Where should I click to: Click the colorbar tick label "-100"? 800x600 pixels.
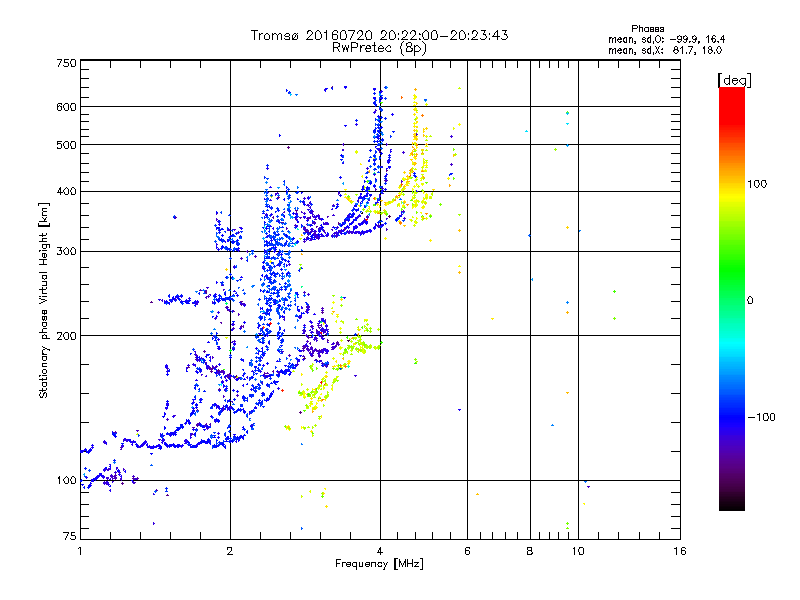coord(761,417)
